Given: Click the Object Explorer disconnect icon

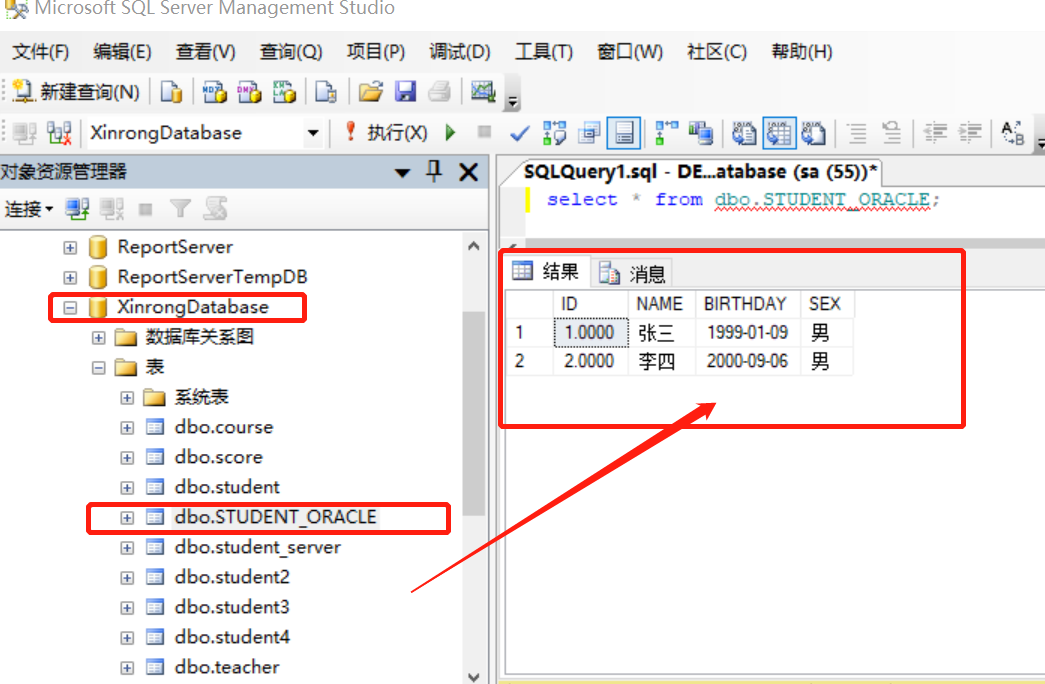Looking at the screenshot, I should tap(111, 209).
